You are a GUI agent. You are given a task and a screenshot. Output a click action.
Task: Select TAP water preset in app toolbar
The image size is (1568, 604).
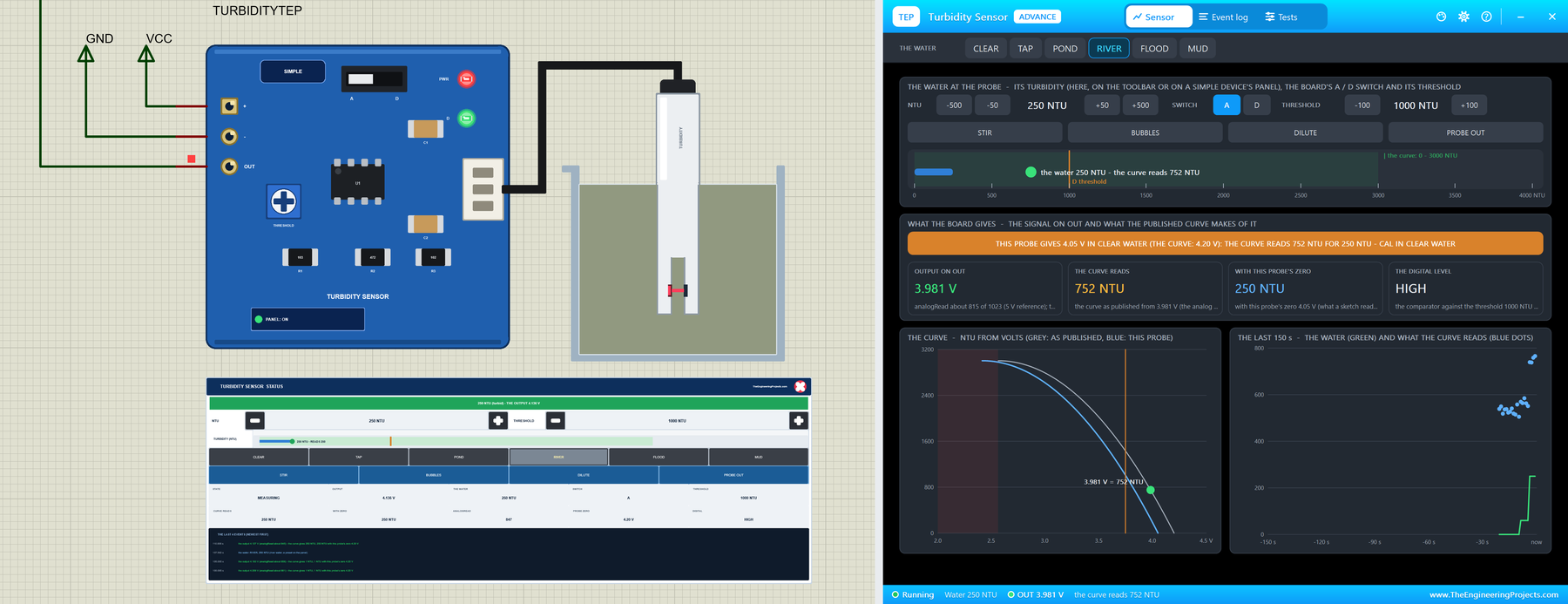point(1025,49)
